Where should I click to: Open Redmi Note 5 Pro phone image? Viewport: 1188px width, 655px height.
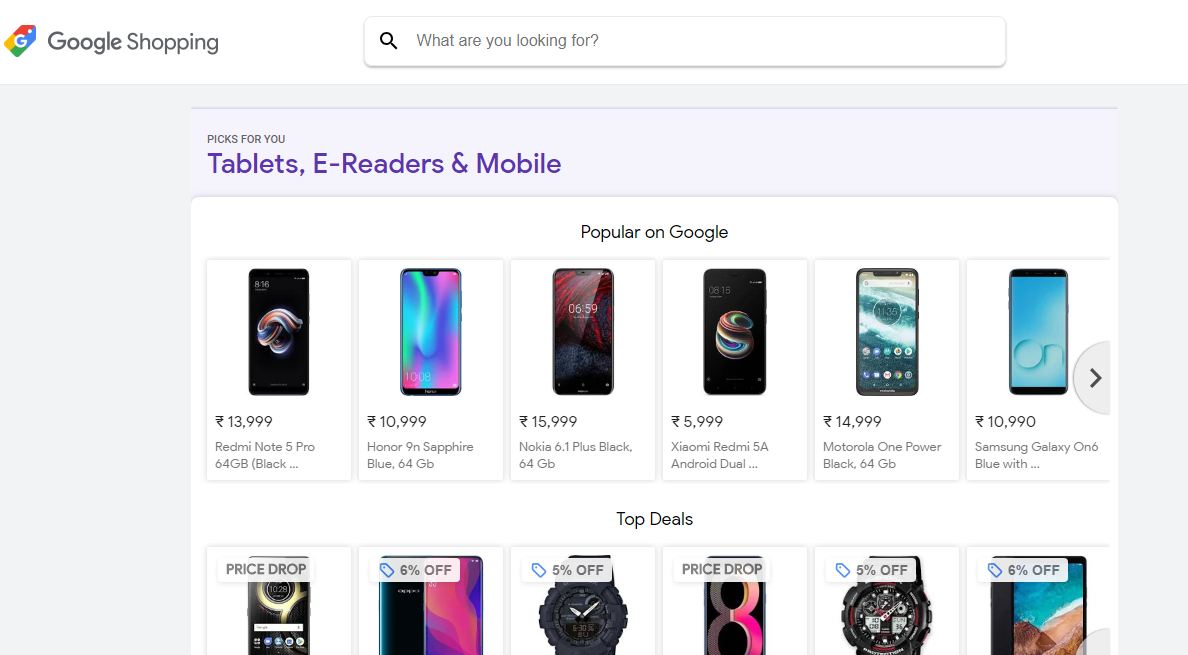[279, 331]
